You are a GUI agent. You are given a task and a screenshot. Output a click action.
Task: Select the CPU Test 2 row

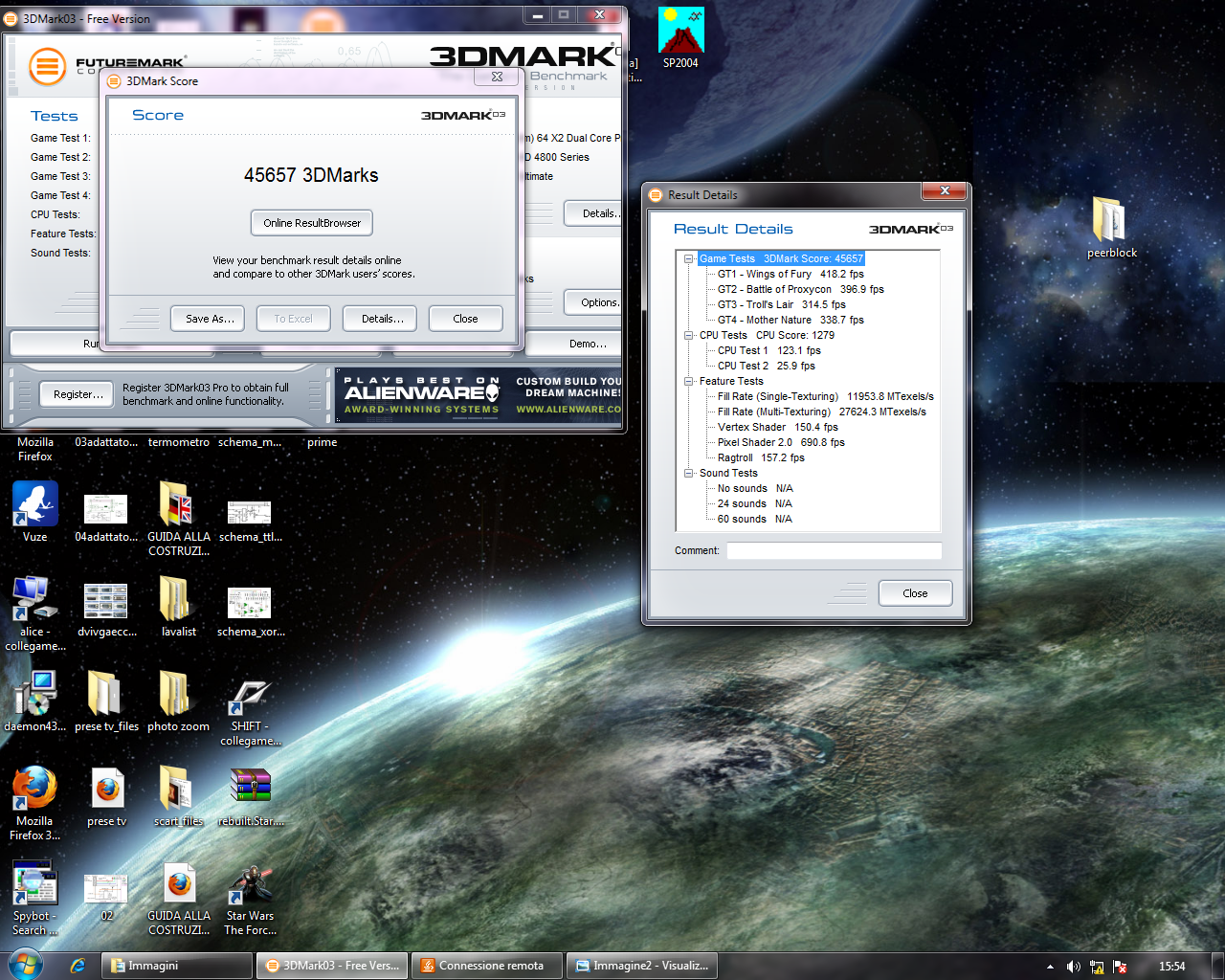click(x=767, y=366)
